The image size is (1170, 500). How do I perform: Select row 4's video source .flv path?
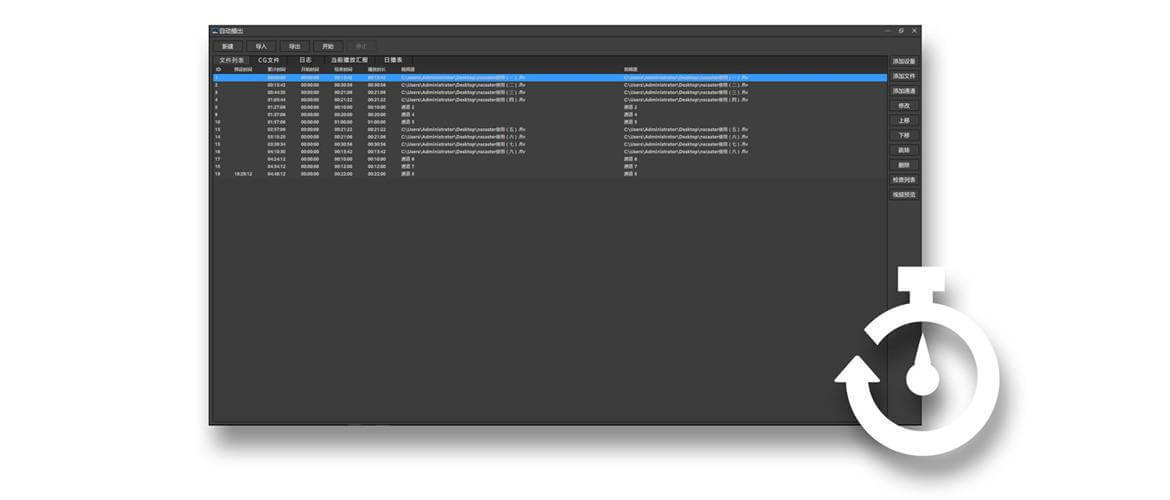click(463, 99)
